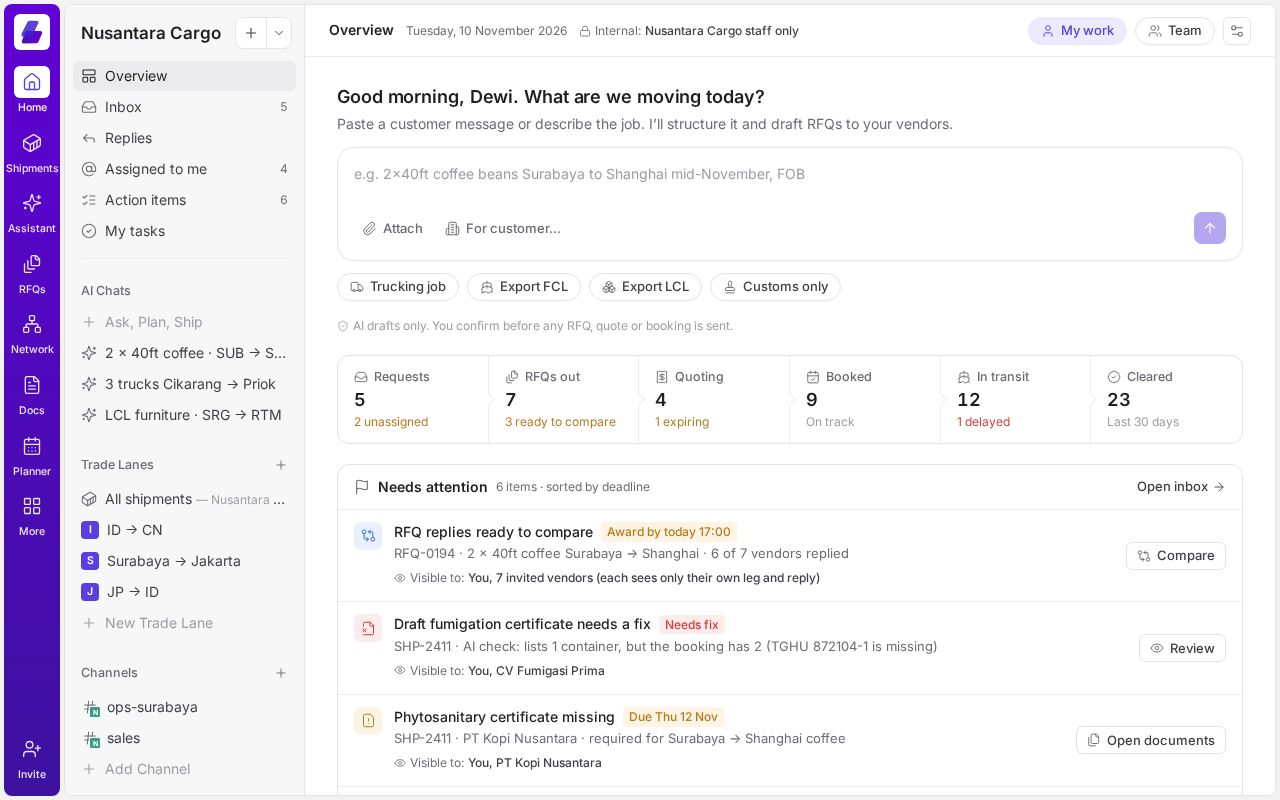The height and width of the screenshot is (800, 1280).
Task: Click Open documents for phytosanitary certificate
Action: [1151, 740]
